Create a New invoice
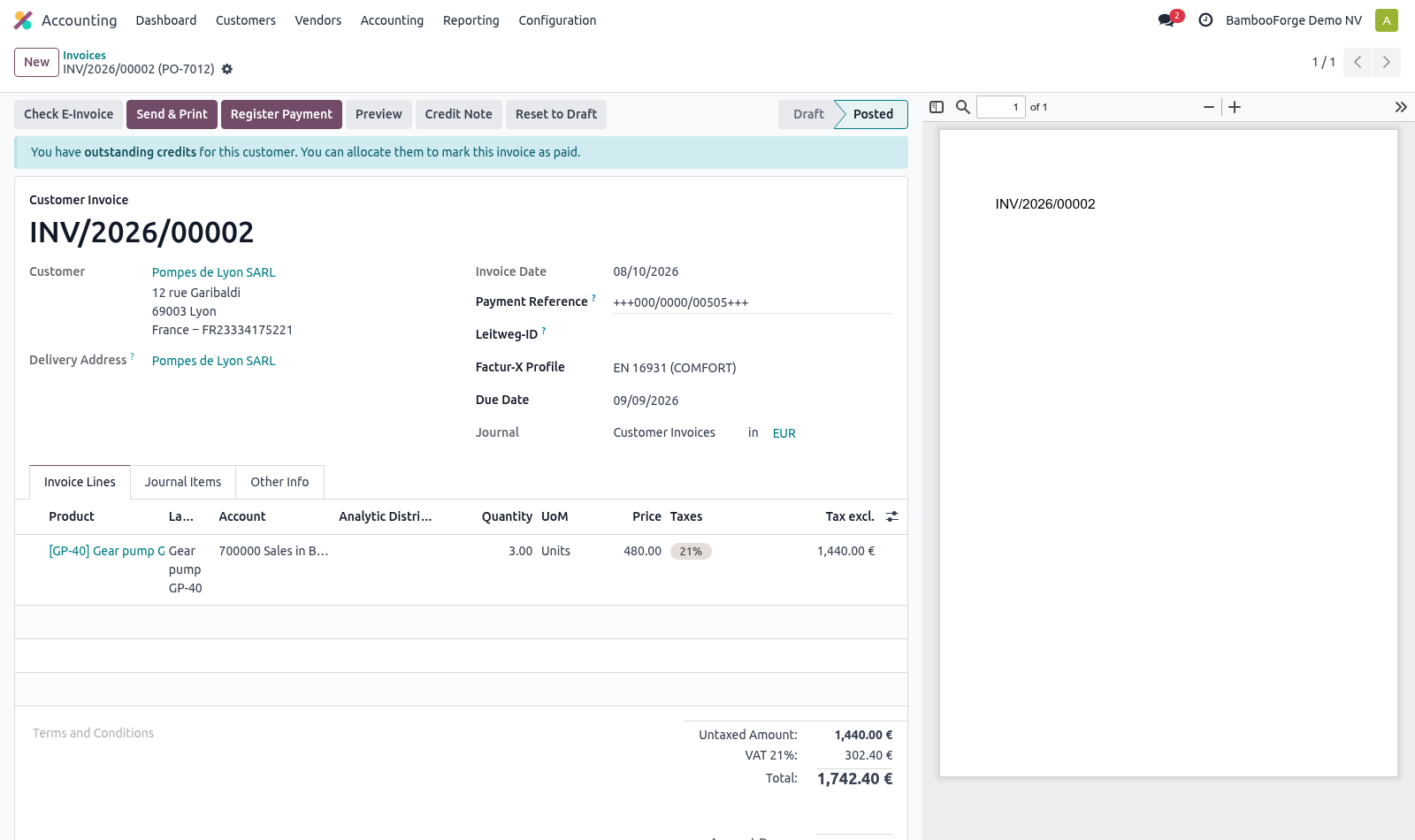Screen dimensions: 1415x840 click(36, 62)
